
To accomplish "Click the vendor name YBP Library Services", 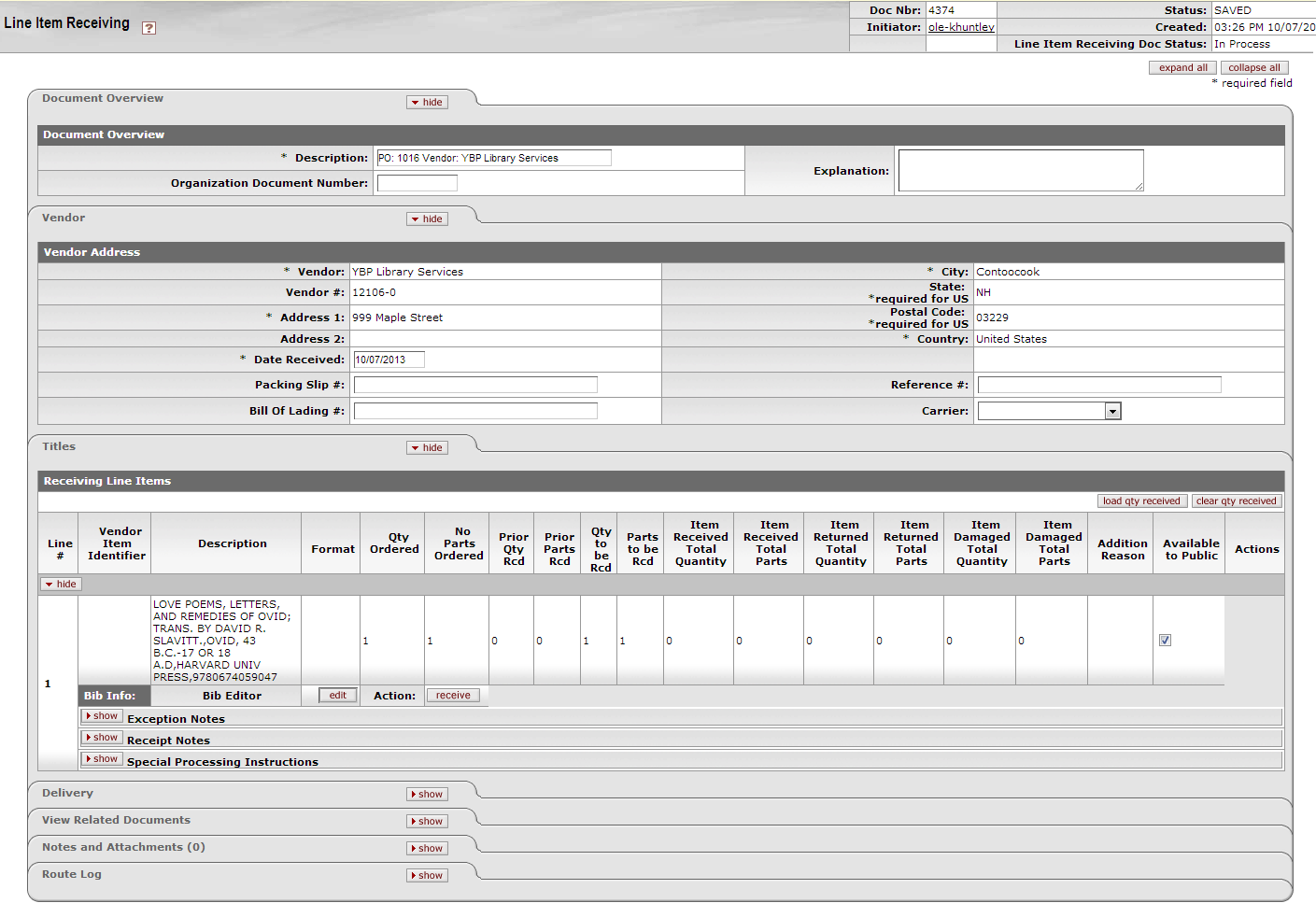I will point(407,272).
